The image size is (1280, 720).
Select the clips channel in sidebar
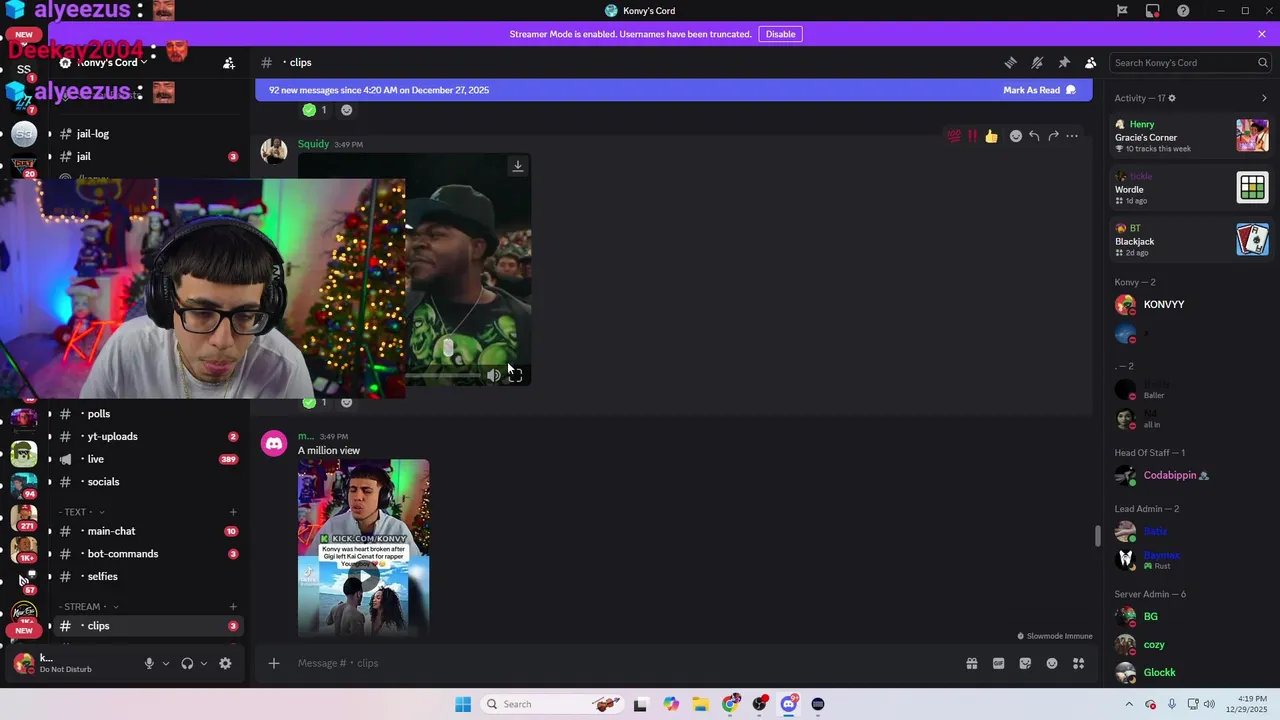[x=147, y=626]
